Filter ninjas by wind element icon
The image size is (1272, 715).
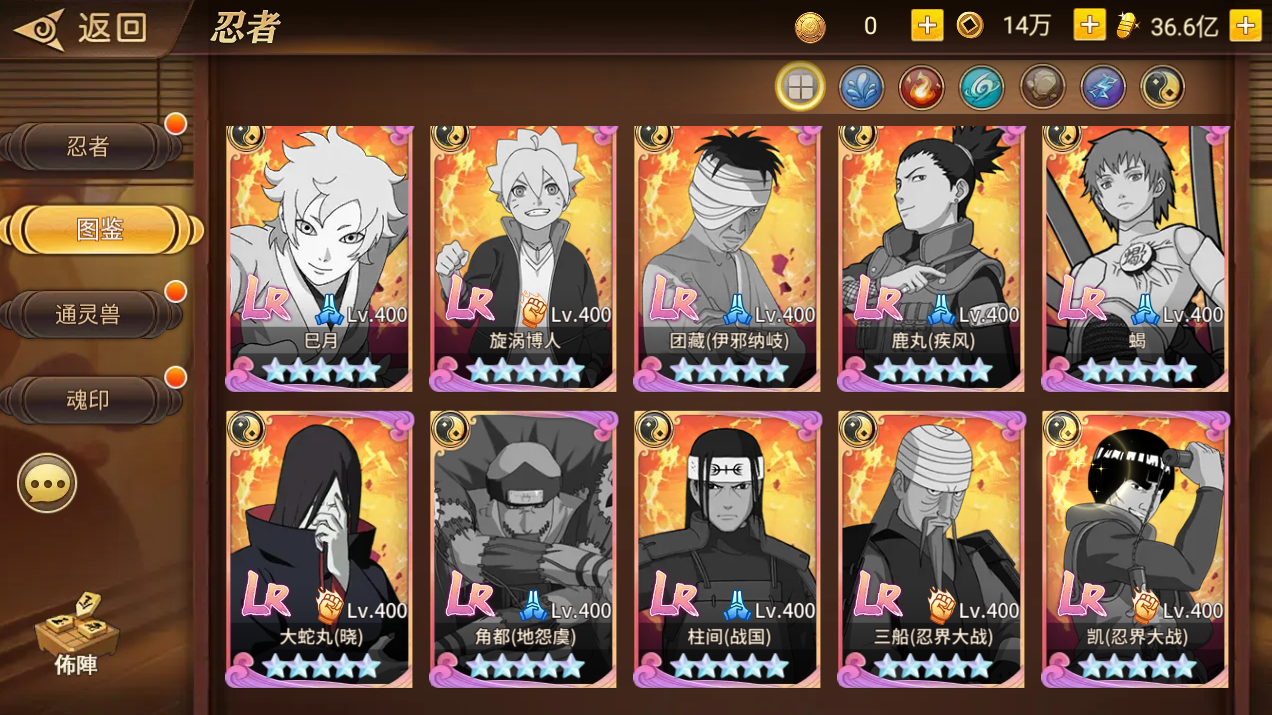coord(981,87)
